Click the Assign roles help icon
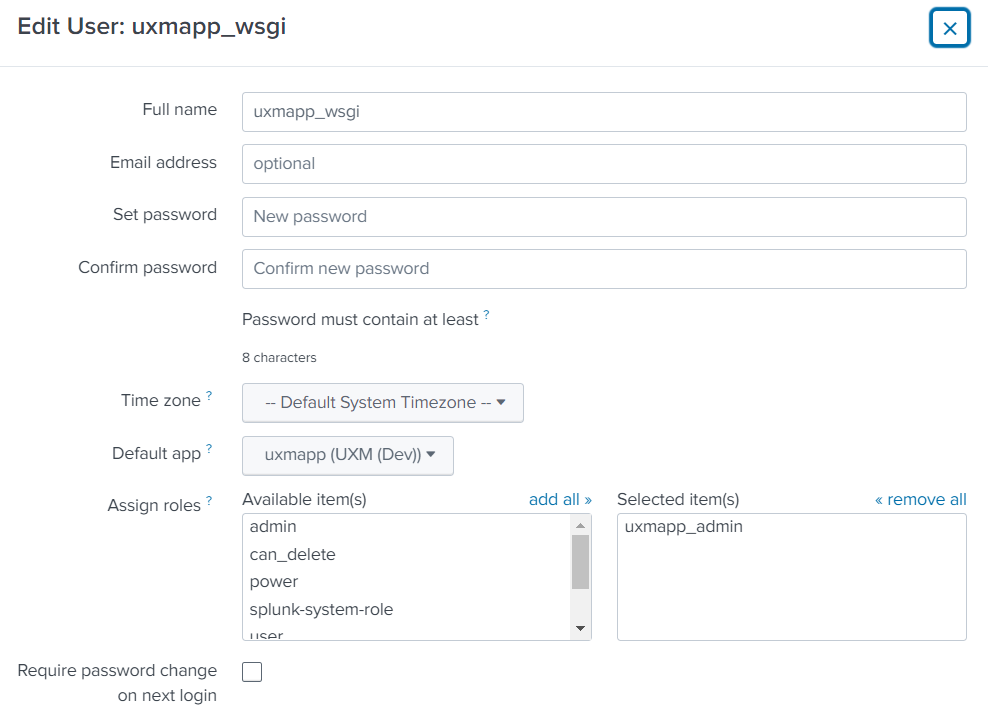Viewport: 988px width, 713px height. pyautogui.click(x=209, y=501)
